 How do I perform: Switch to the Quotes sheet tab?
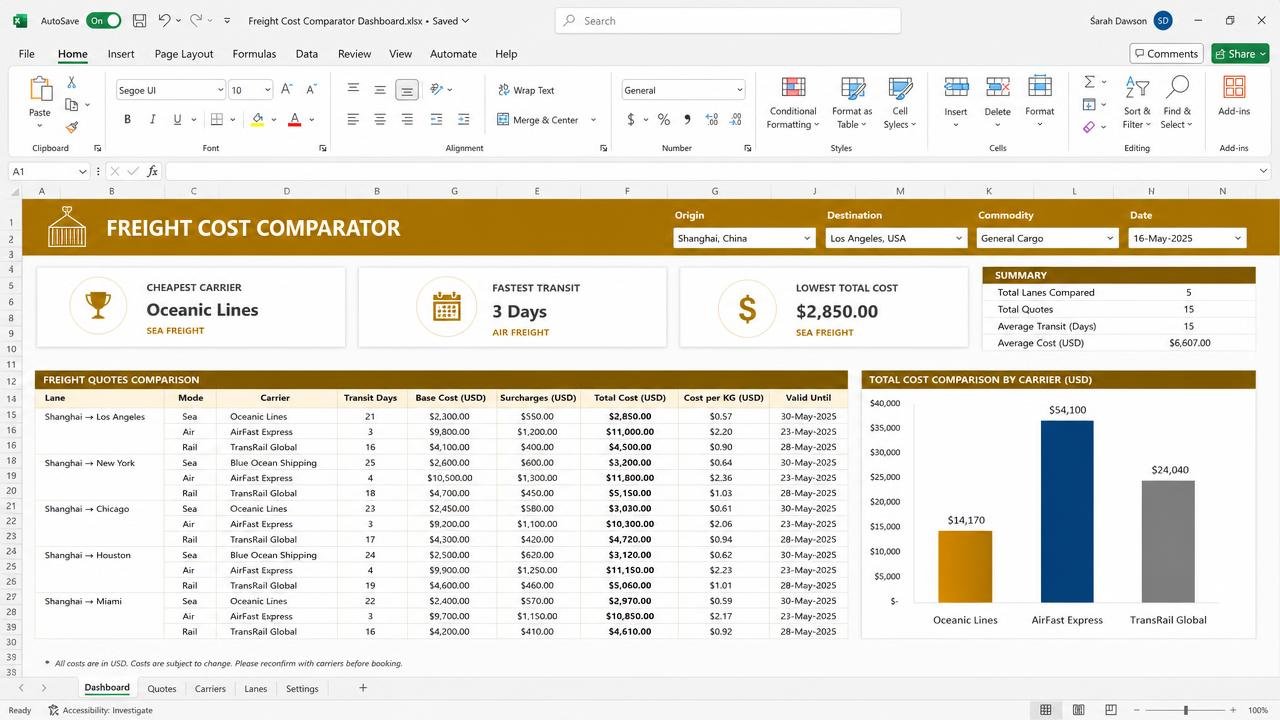pyautogui.click(x=162, y=688)
